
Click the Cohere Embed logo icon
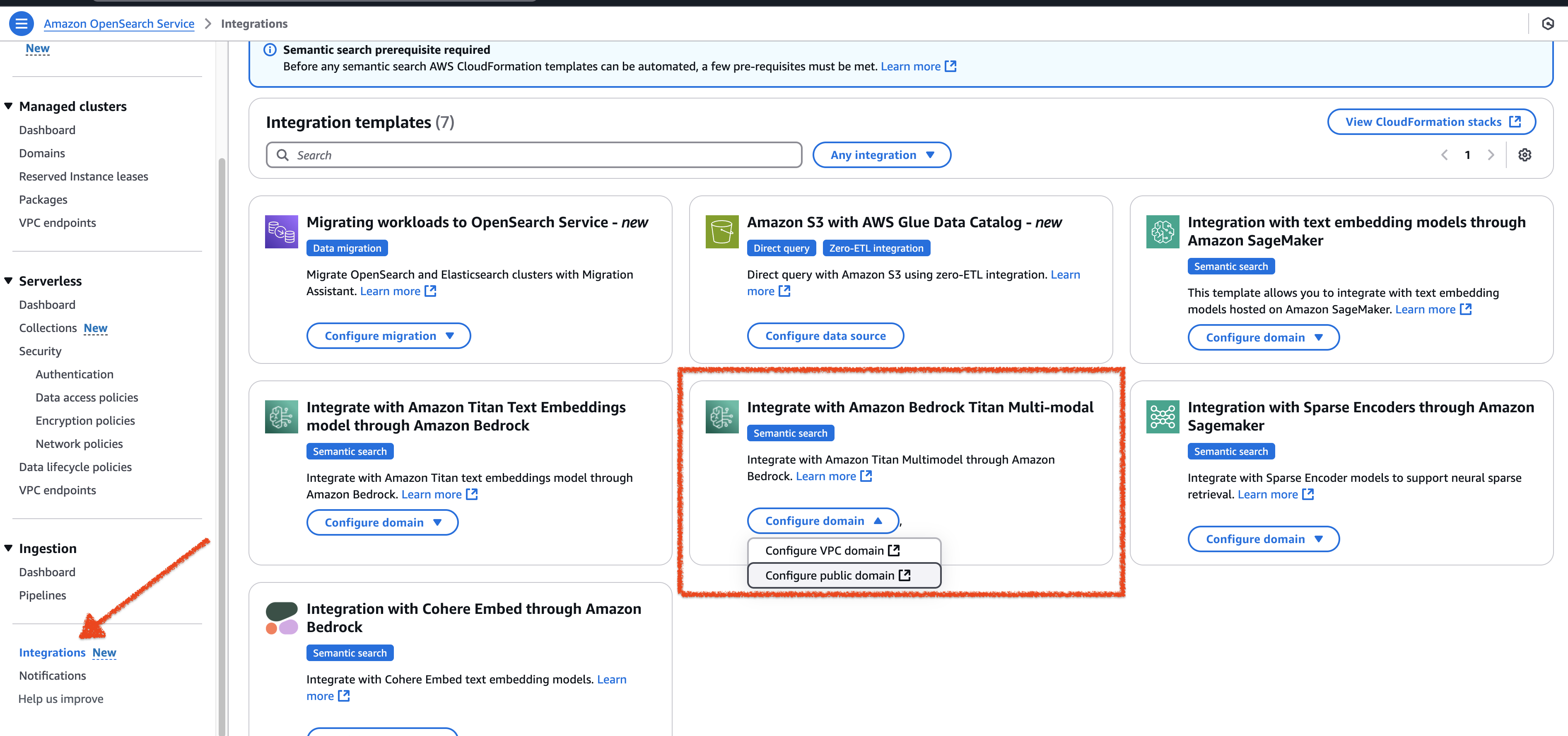[281, 617]
